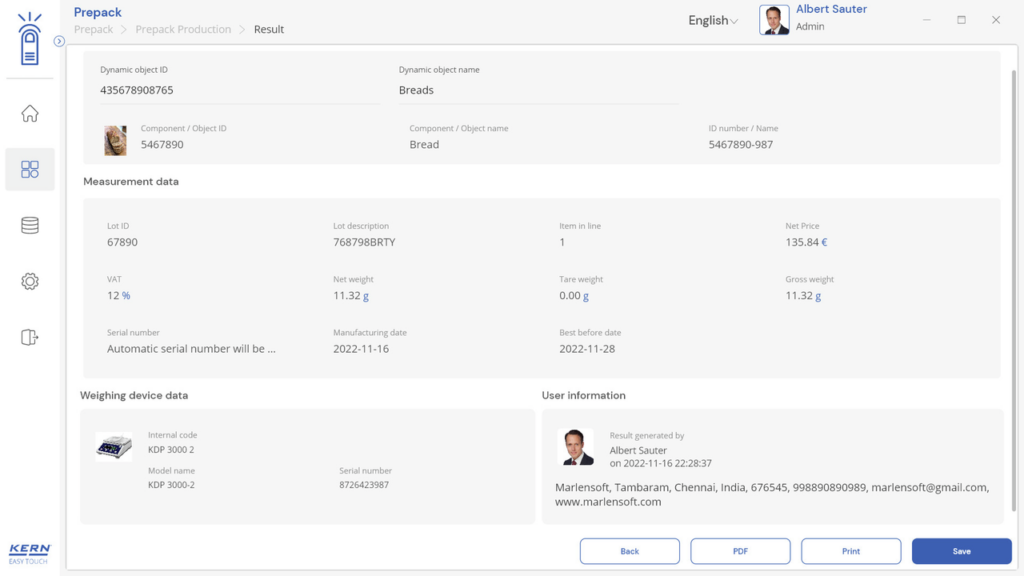The image size is (1024, 576).
Task: Click the Back button
Action: pos(630,551)
